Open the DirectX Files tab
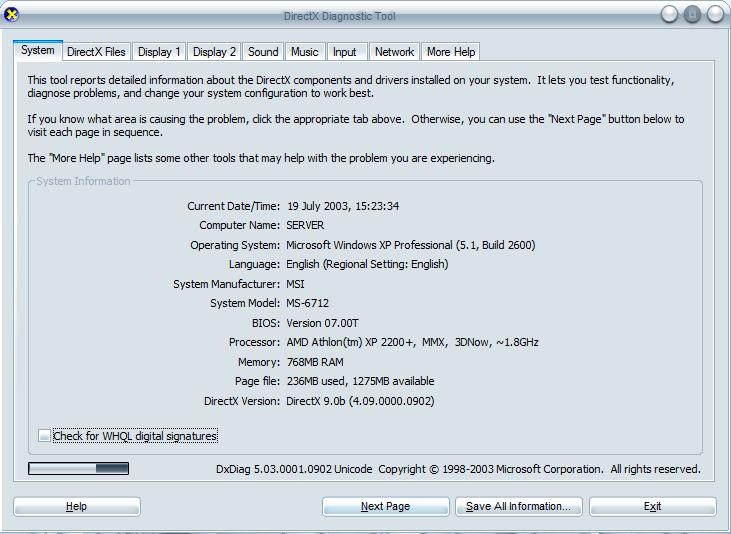The image size is (731, 534). (x=97, y=52)
